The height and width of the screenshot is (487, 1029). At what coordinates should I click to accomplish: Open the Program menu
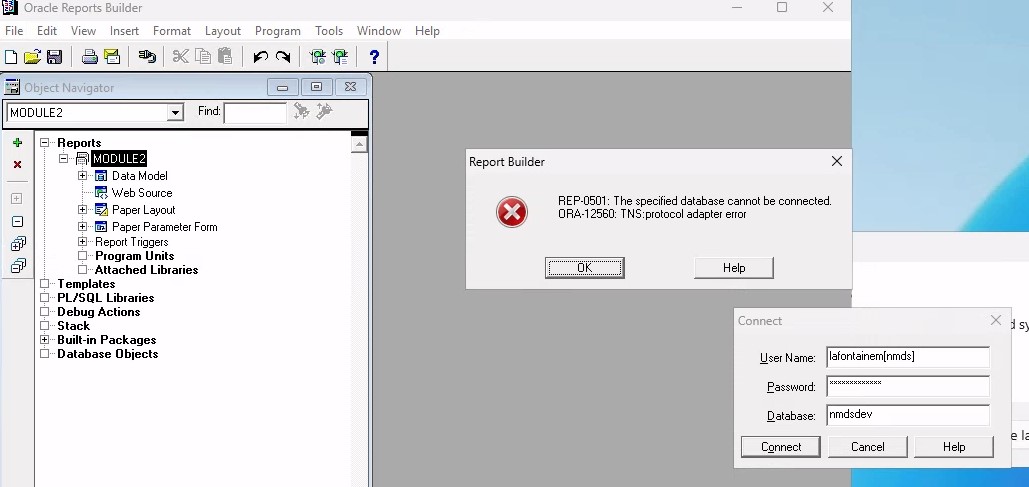pos(277,31)
